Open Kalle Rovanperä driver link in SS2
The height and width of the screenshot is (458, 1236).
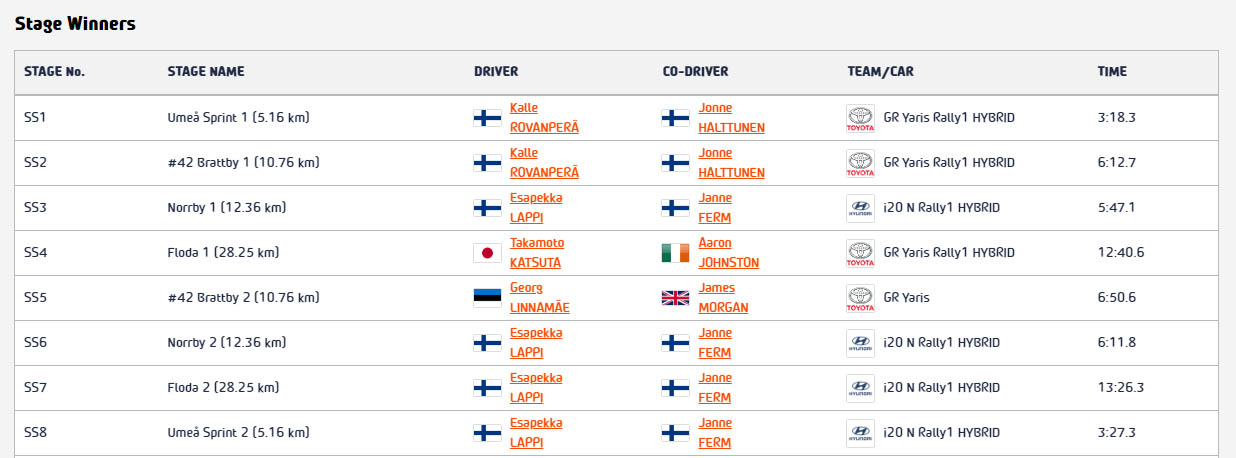click(544, 163)
